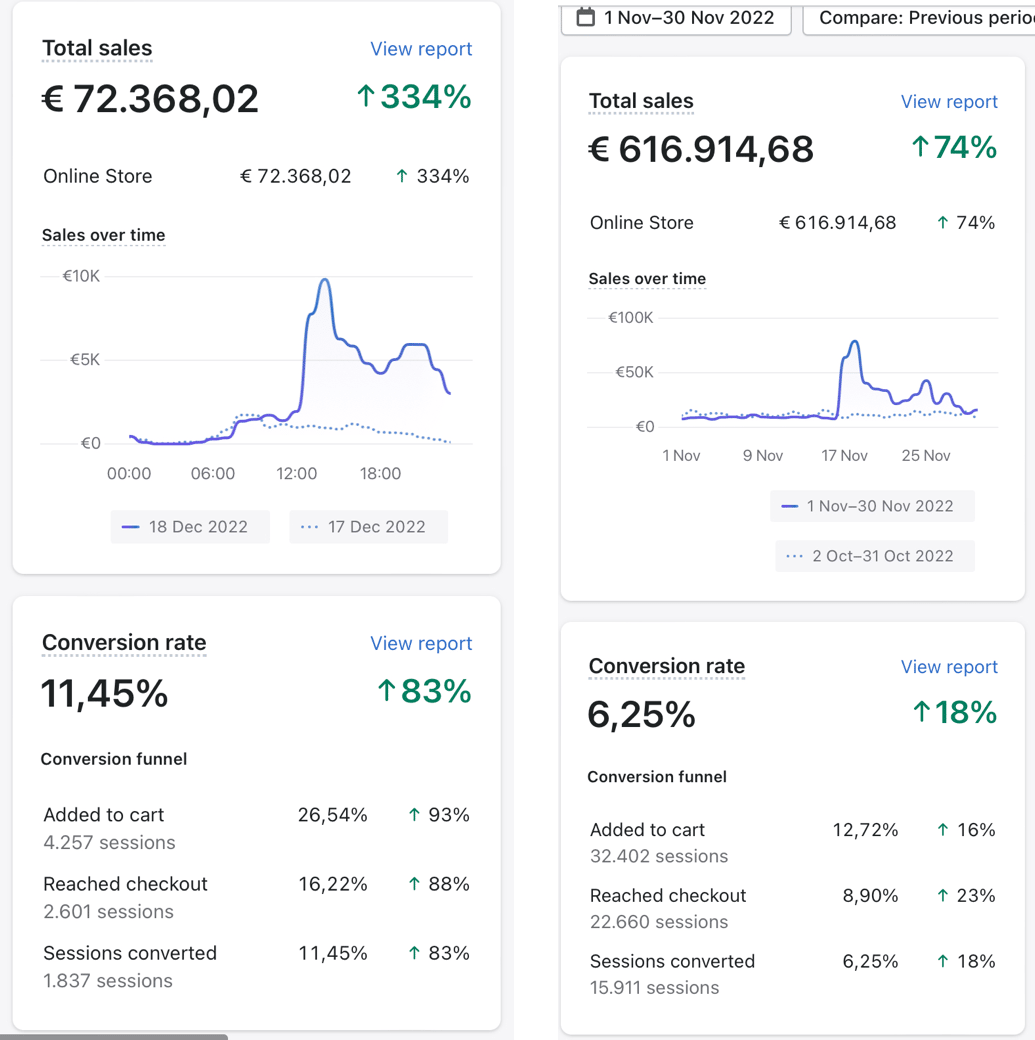
Task: View report for the 6,25% conversion rate
Action: point(949,667)
